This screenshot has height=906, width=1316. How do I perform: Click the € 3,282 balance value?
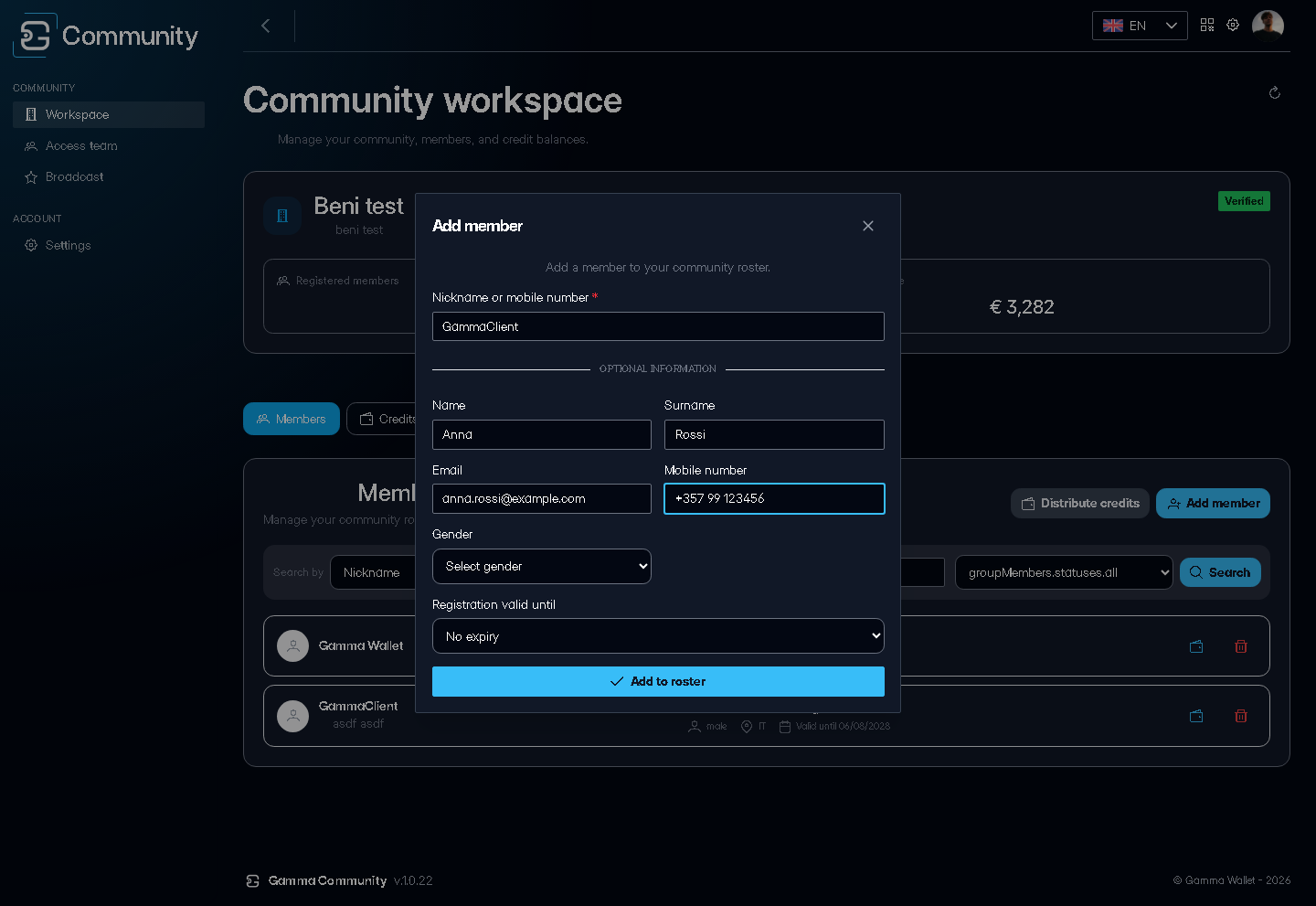pyautogui.click(x=1022, y=307)
